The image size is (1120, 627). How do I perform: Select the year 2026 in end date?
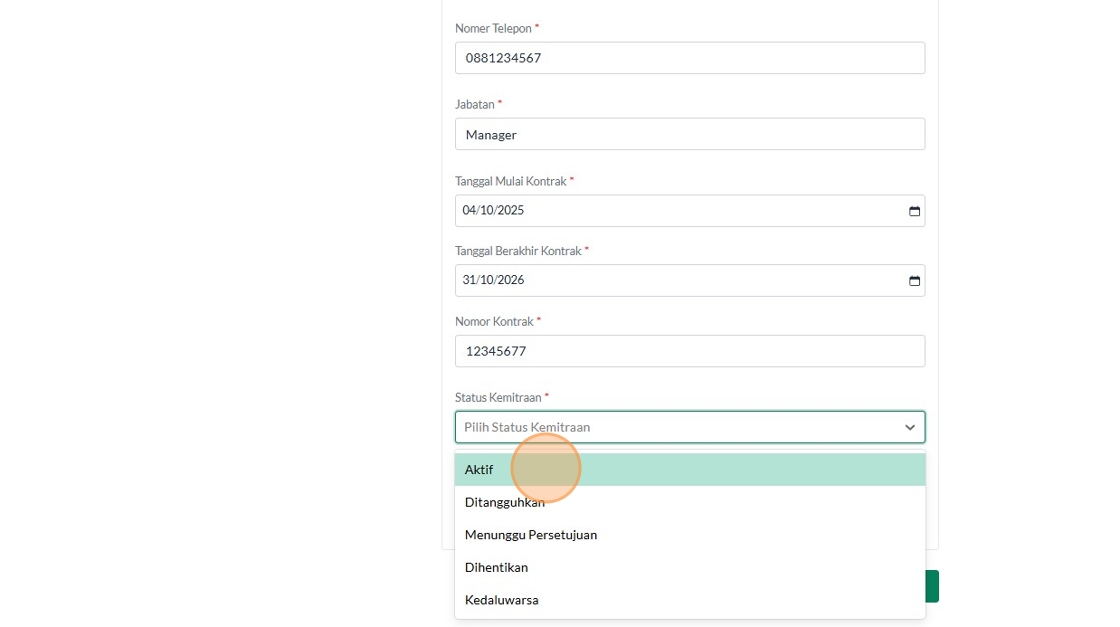coord(510,281)
